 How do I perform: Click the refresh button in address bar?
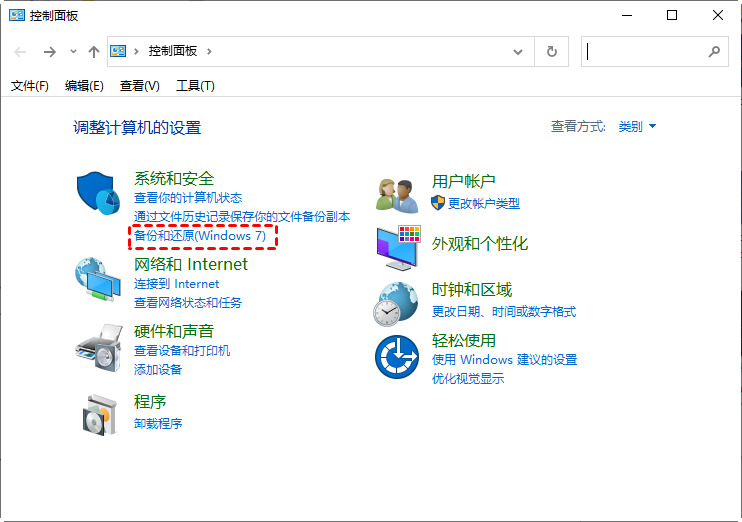[551, 51]
